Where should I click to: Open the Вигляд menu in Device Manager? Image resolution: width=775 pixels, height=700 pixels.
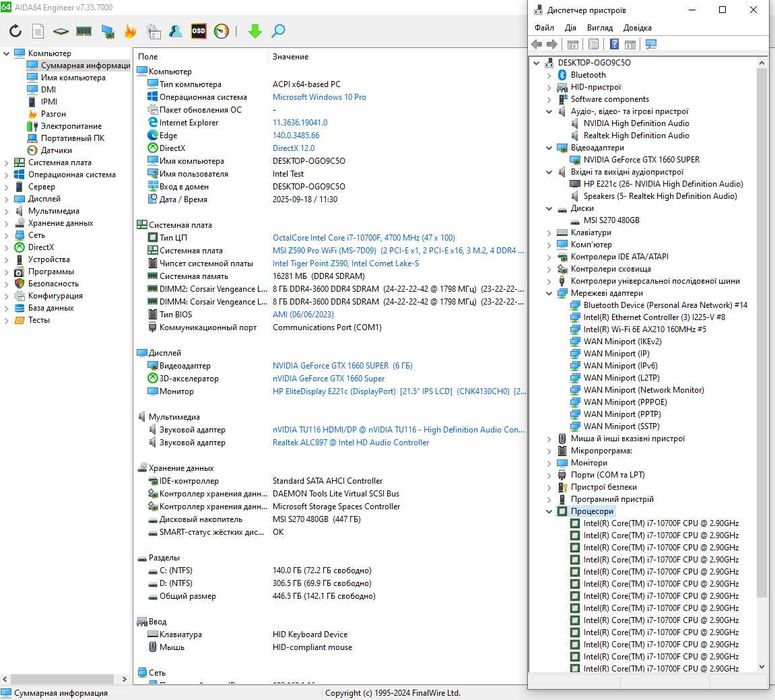(600, 28)
